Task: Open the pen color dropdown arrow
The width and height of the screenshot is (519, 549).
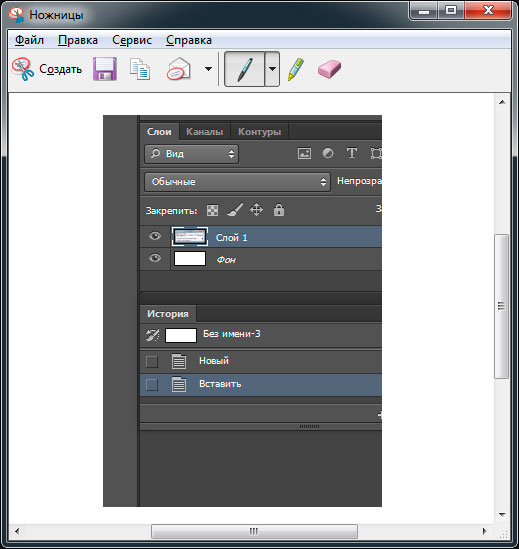Action: point(272,69)
